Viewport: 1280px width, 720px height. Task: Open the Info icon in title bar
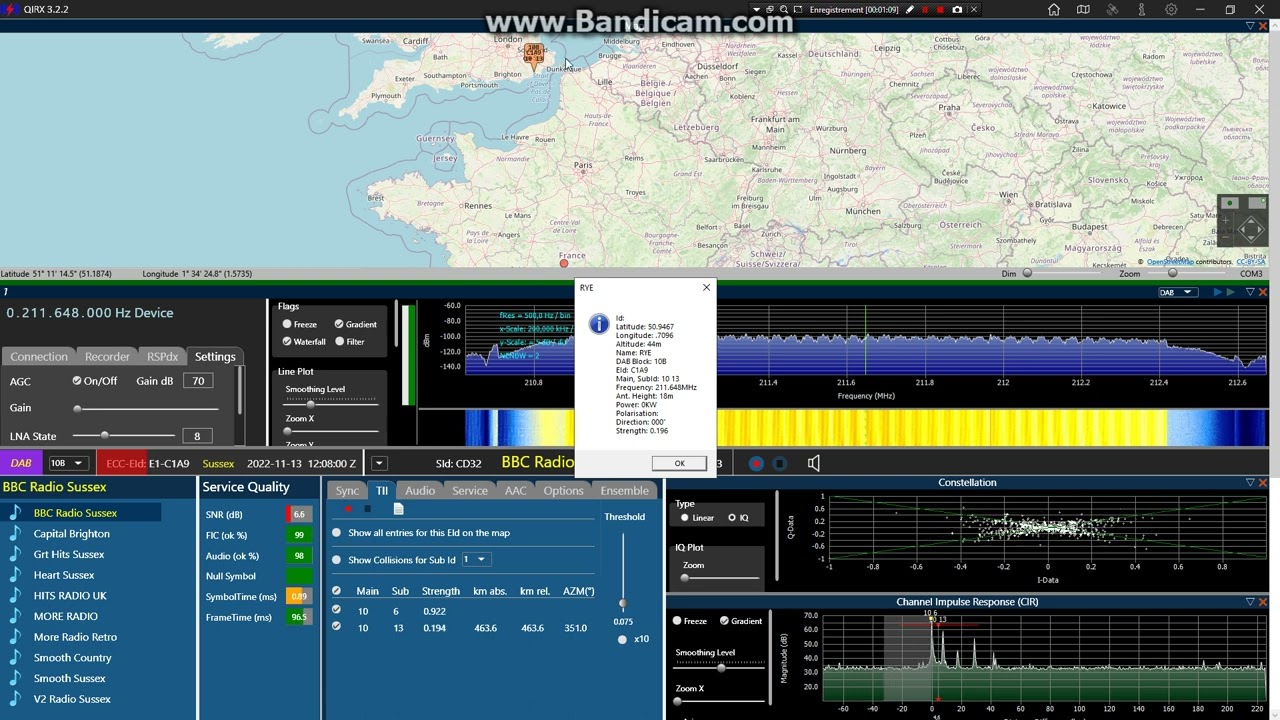[x=1142, y=10]
